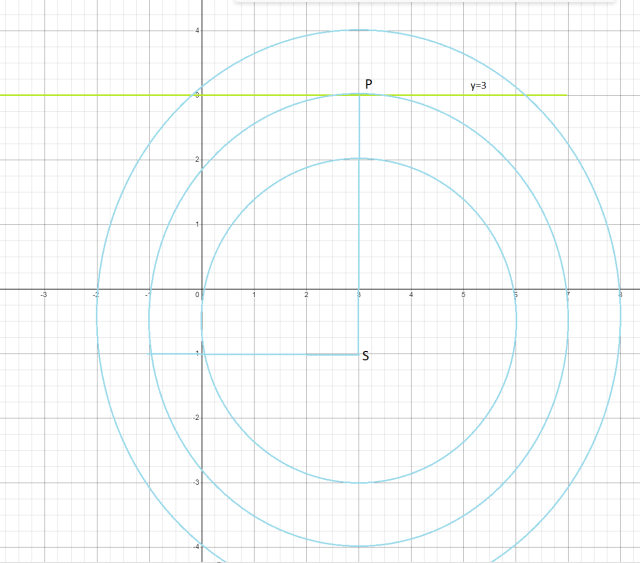Click the green y=3 line
The width and height of the screenshot is (640, 563).
click(x=283, y=95)
